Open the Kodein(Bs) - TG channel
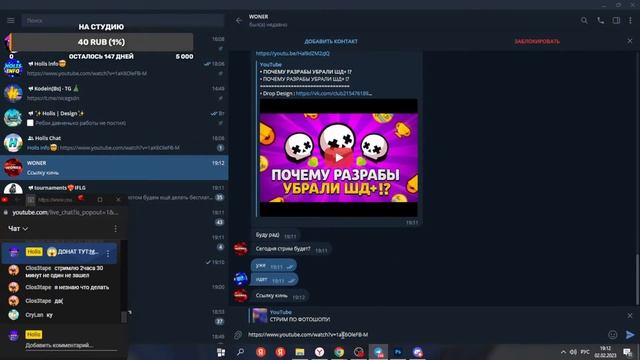The width and height of the screenshot is (640, 360). pyautogui.click(x=114, y=93)
